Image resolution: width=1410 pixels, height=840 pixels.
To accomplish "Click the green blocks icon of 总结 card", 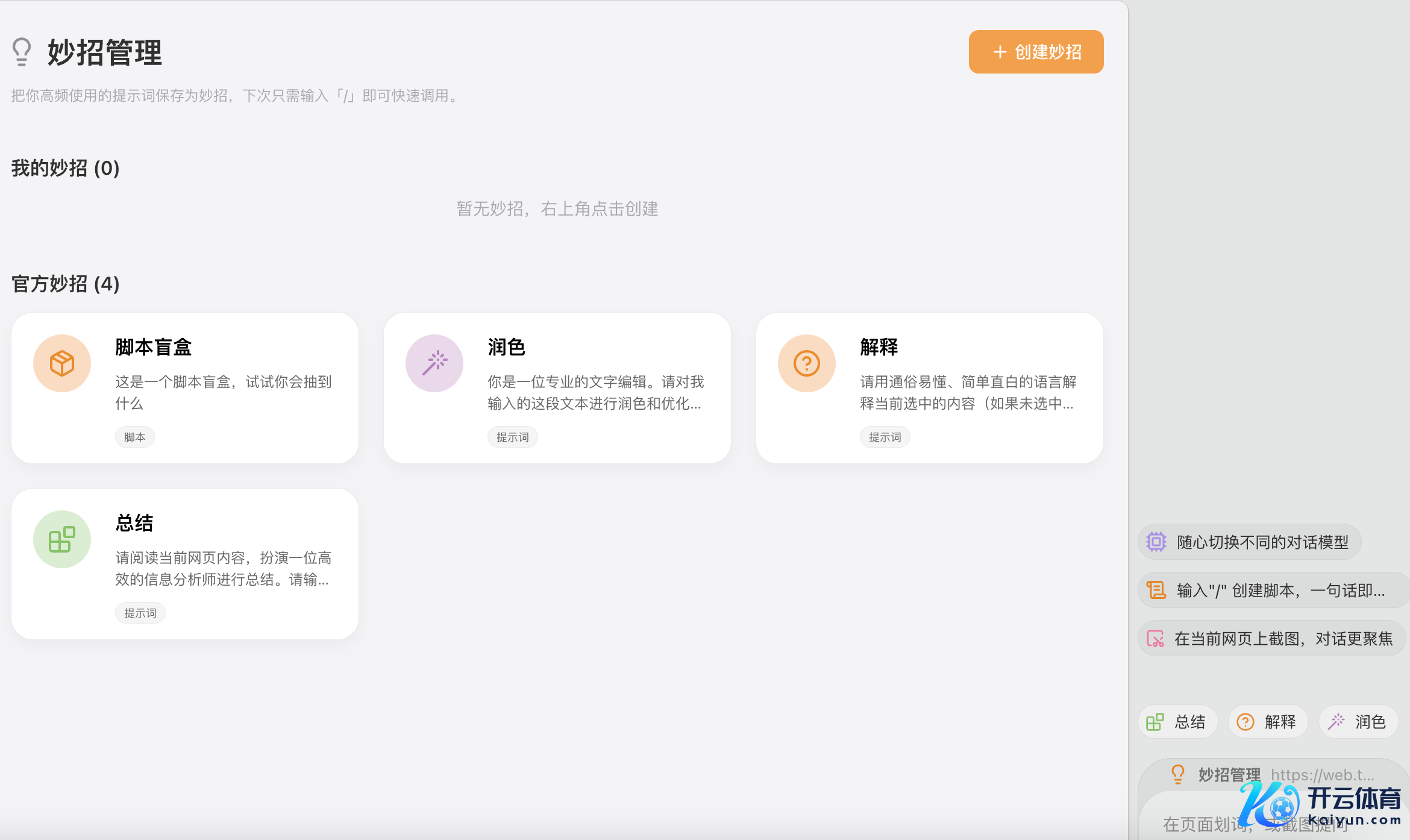I will (x=62, y=539).
